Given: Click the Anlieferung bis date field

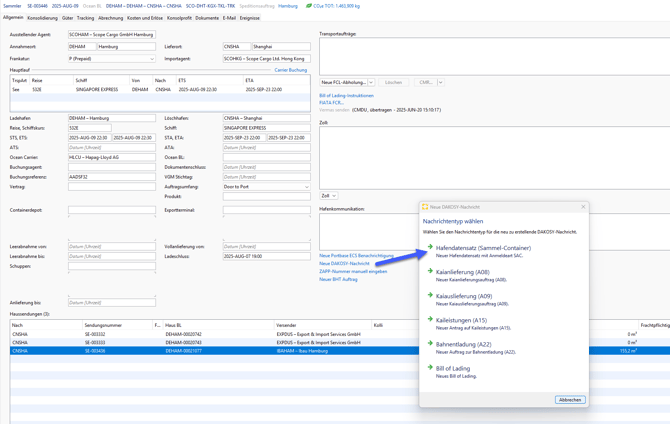Looking at the screenshot, I should (112, 303).
